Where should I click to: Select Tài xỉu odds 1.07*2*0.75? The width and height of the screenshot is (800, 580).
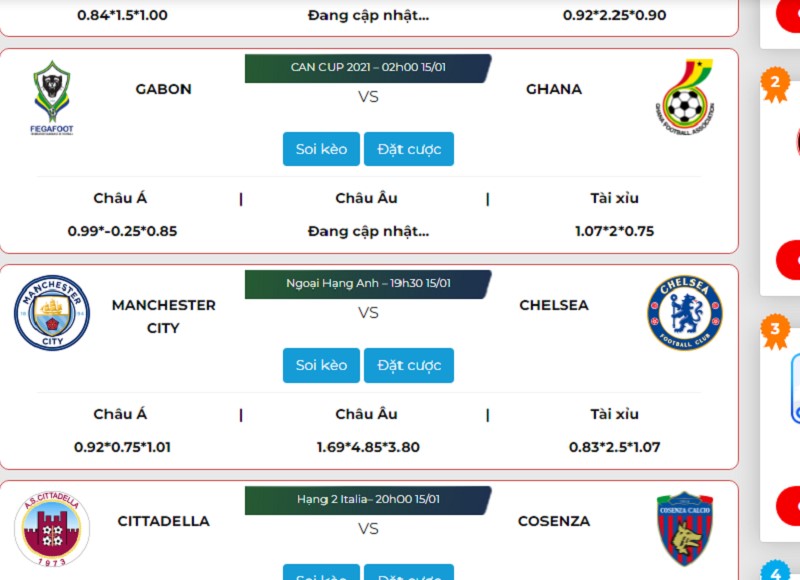pos(614,231)
